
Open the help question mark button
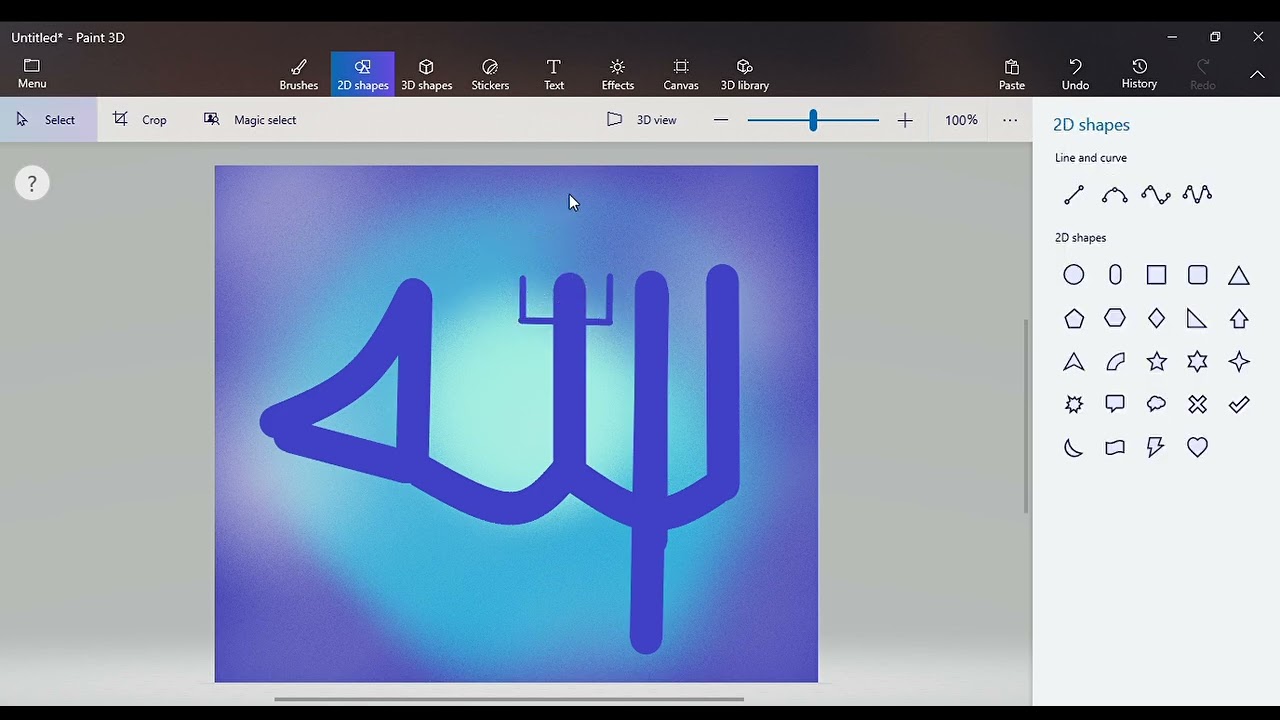click(x=32, y=183)
